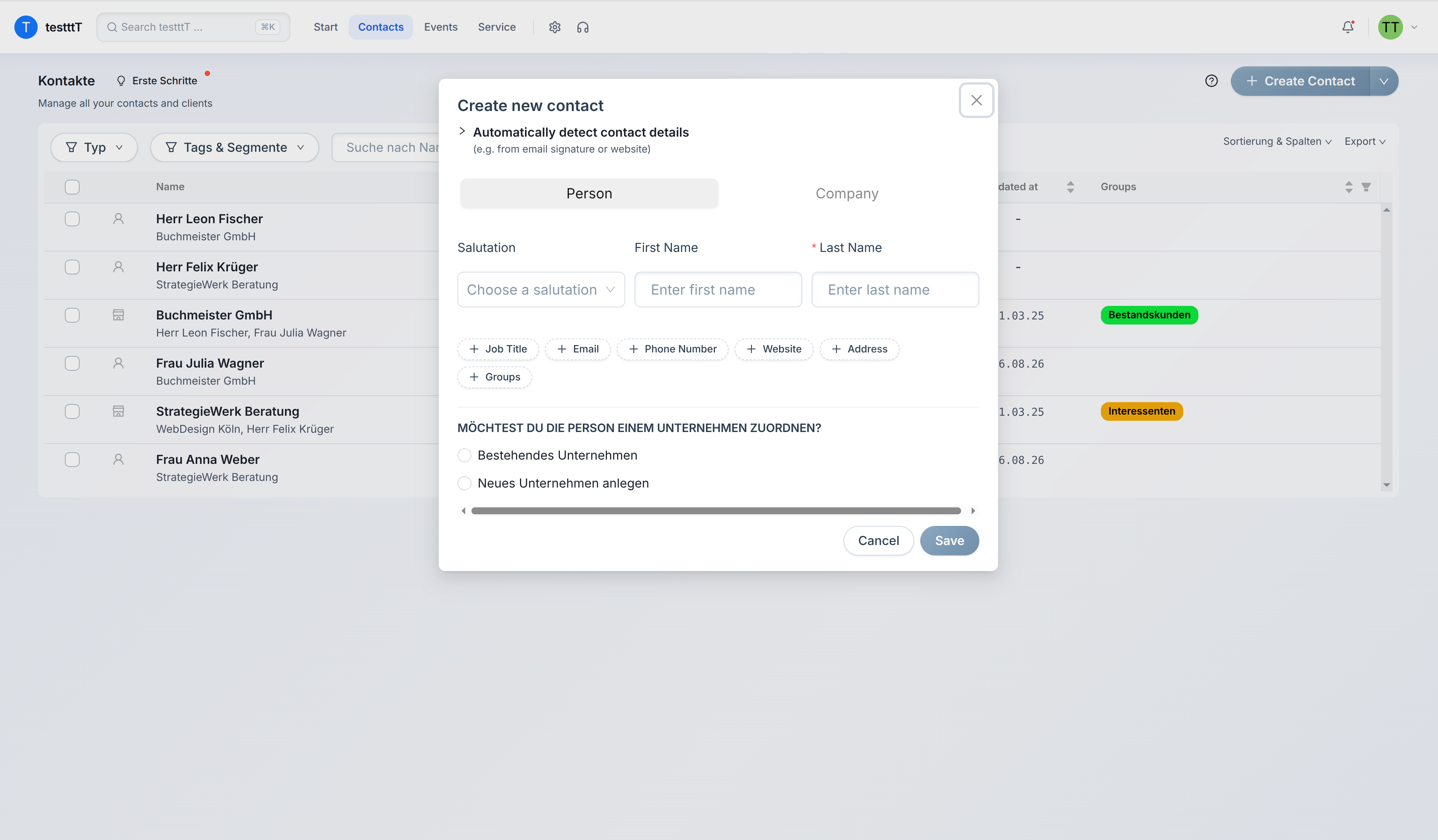Click the table scroll down arrow

[x=1387, y=485]
